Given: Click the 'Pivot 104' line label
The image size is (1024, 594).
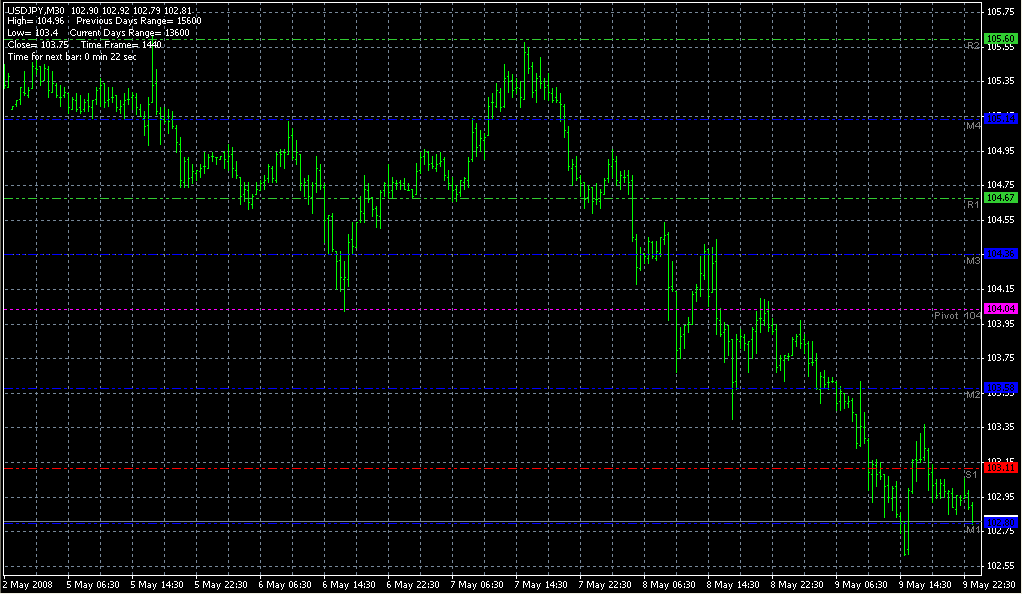Looking at the screenshot, I should [x=957, y=315].
